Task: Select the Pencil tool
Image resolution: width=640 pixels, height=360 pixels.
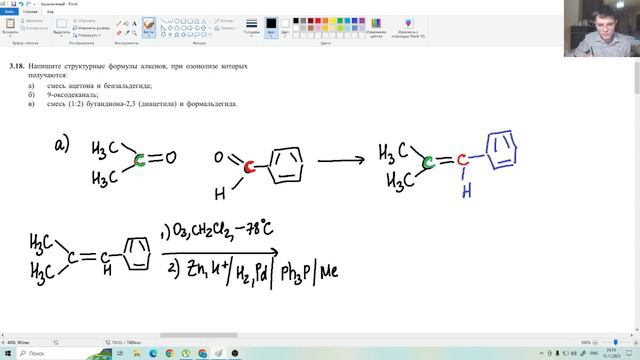Action: pos(119,24)
